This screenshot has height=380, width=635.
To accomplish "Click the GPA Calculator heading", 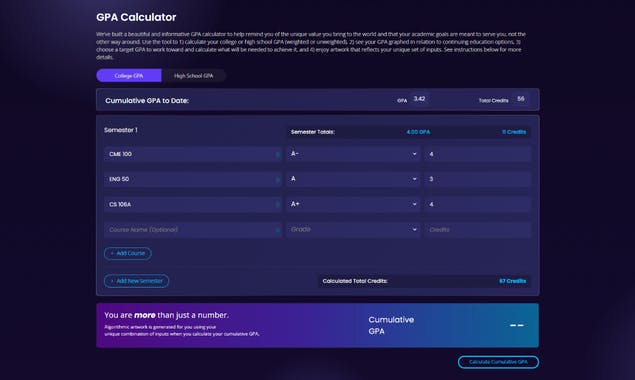I will pos(136,17).
